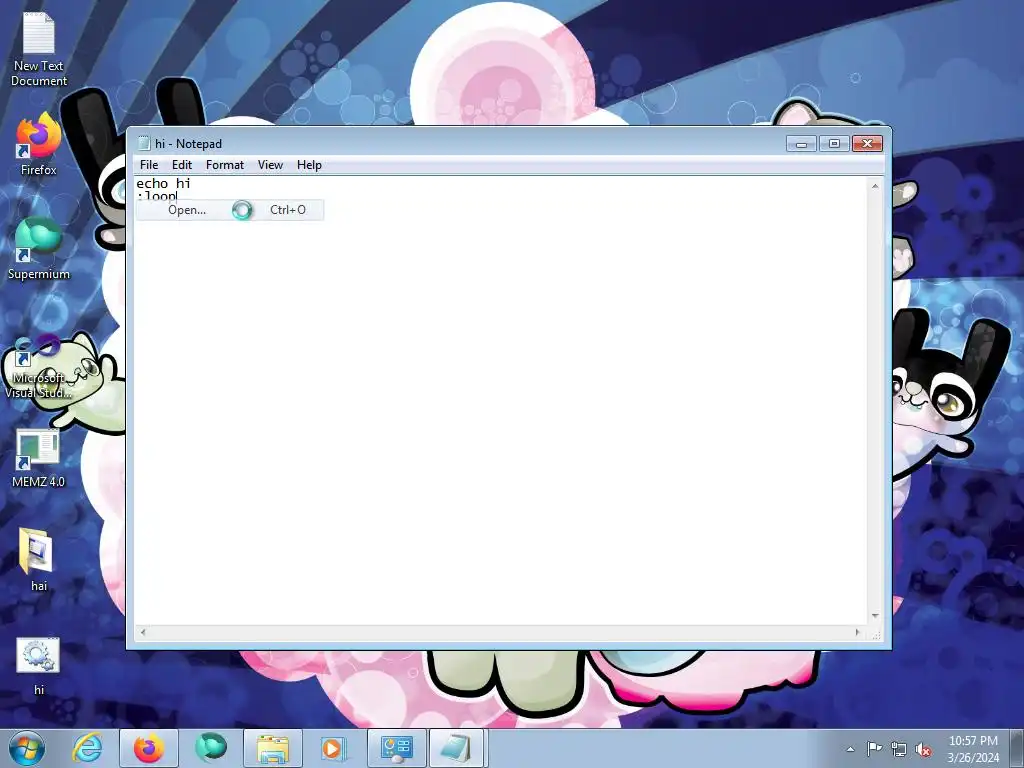Screen dimensions: 1024x768
Task: Select the MEMZ 4.0 desktop shortcut
Action: point(39,459)
